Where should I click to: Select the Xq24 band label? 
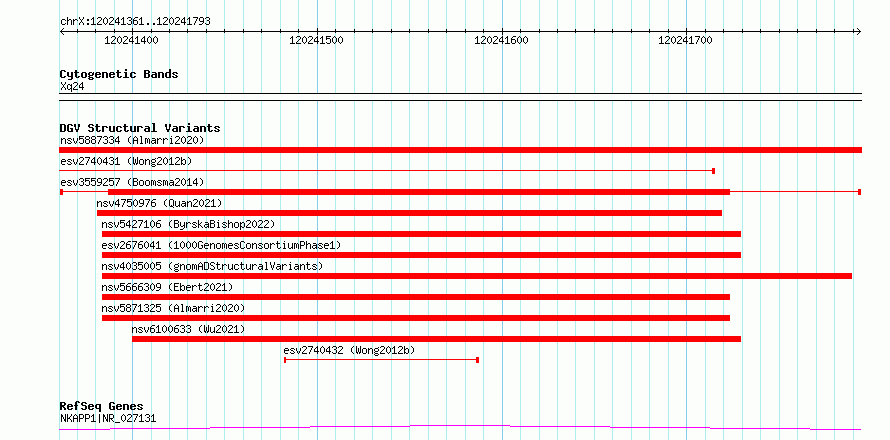(72, 87)
